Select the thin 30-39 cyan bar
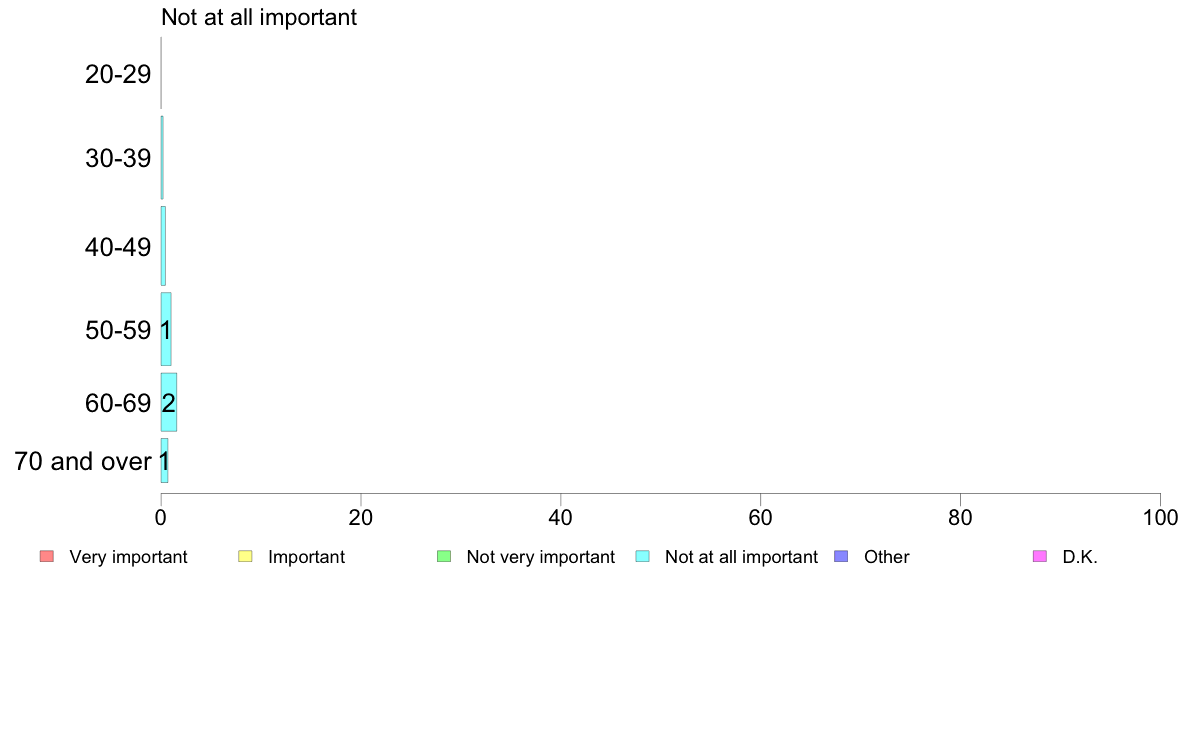Viewport: 1188px width, 736px height. tap(162, 158)
